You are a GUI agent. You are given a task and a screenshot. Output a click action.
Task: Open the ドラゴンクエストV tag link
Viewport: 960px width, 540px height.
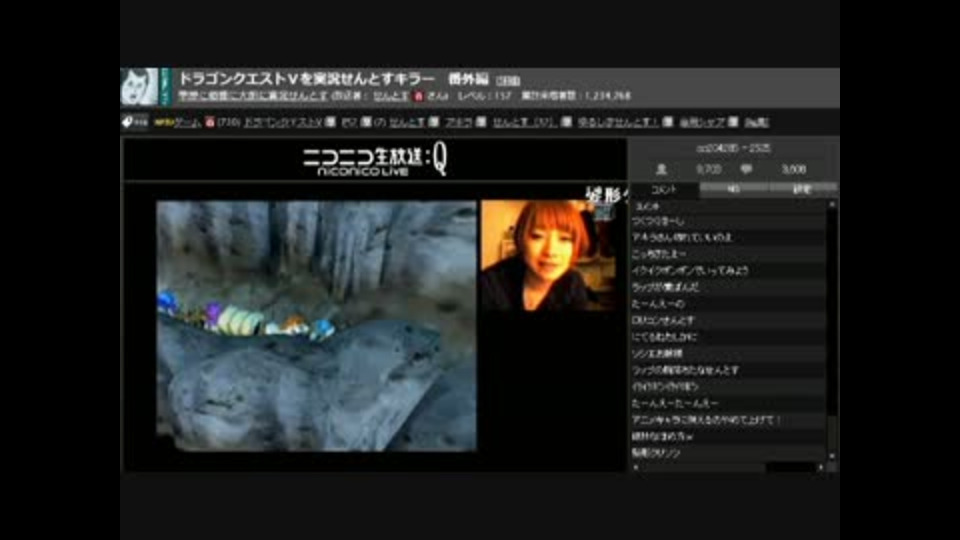tap(282, 122)
